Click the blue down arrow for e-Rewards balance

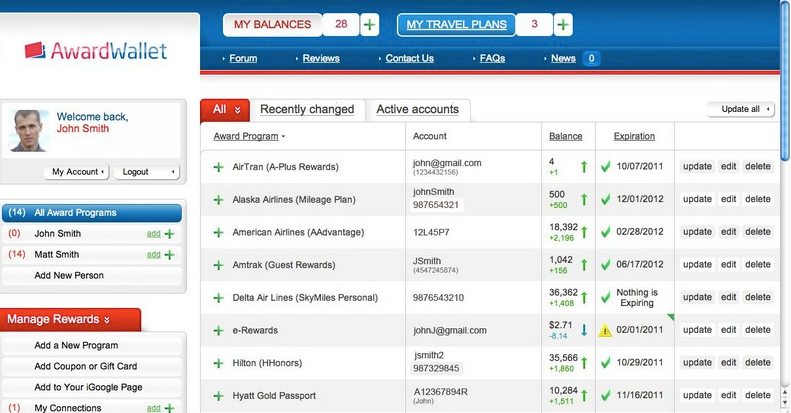click(x=583, y=330)
